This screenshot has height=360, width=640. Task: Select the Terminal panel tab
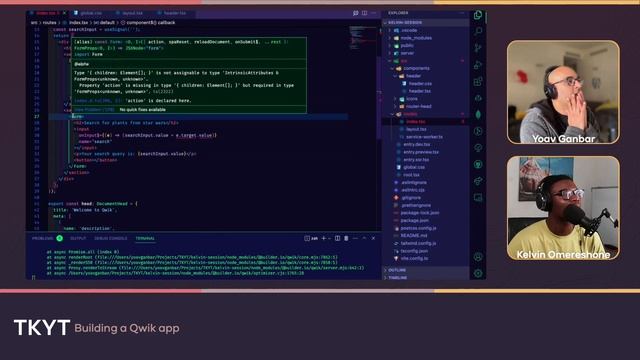click(x=145, y=238)
